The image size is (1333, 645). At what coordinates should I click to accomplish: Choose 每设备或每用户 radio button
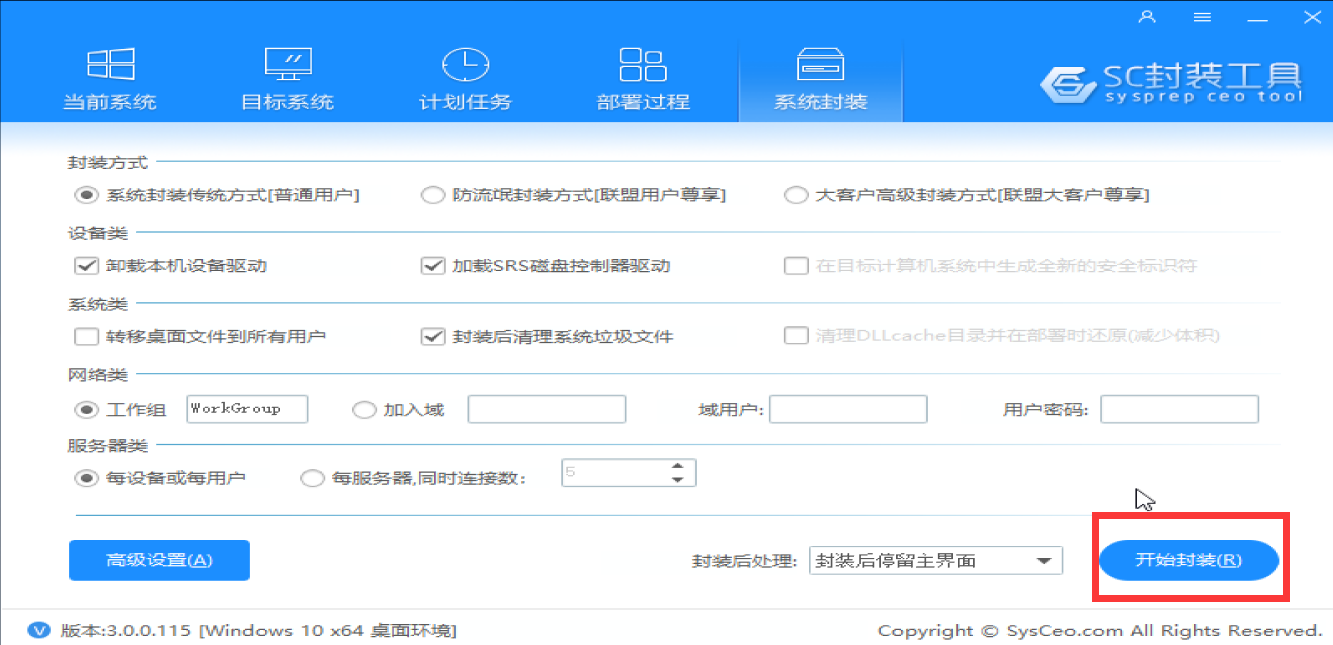coord(85,478)
